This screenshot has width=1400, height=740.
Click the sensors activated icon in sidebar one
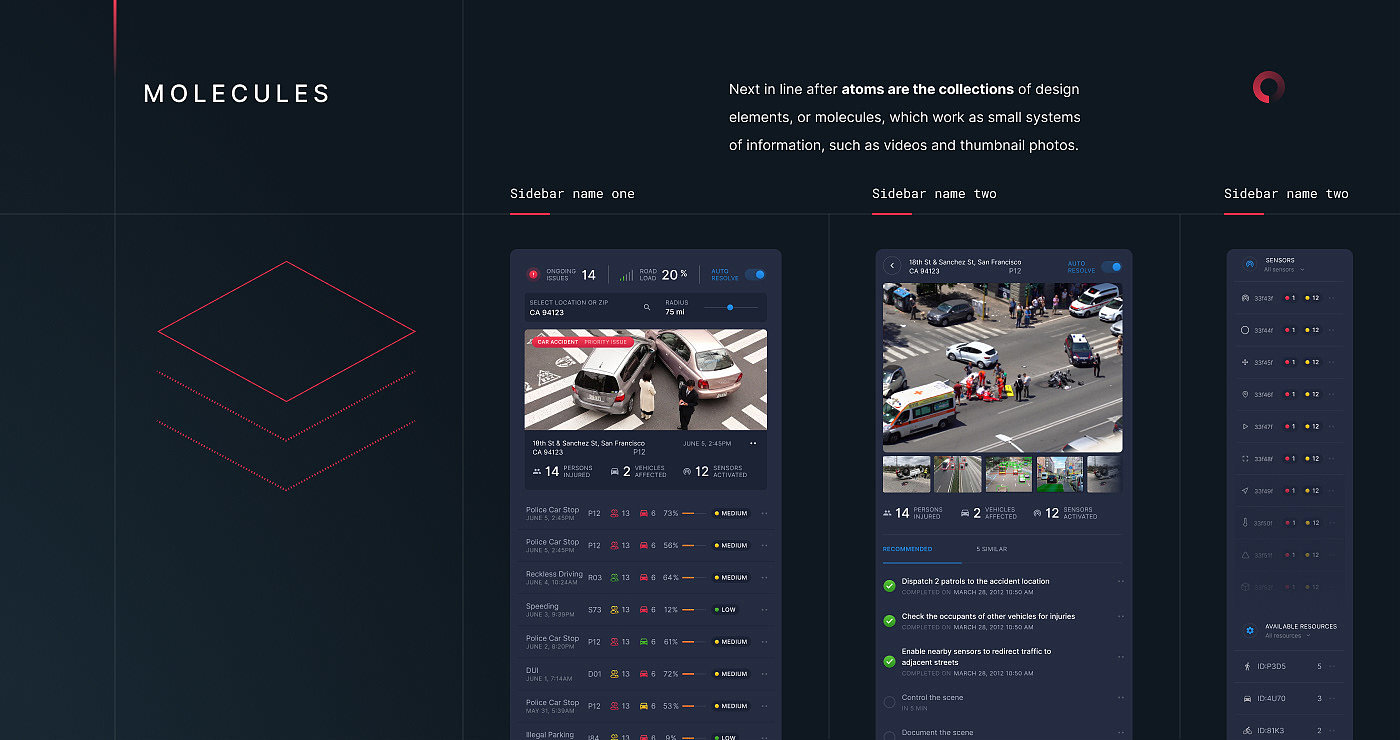[x=687, y=471]
